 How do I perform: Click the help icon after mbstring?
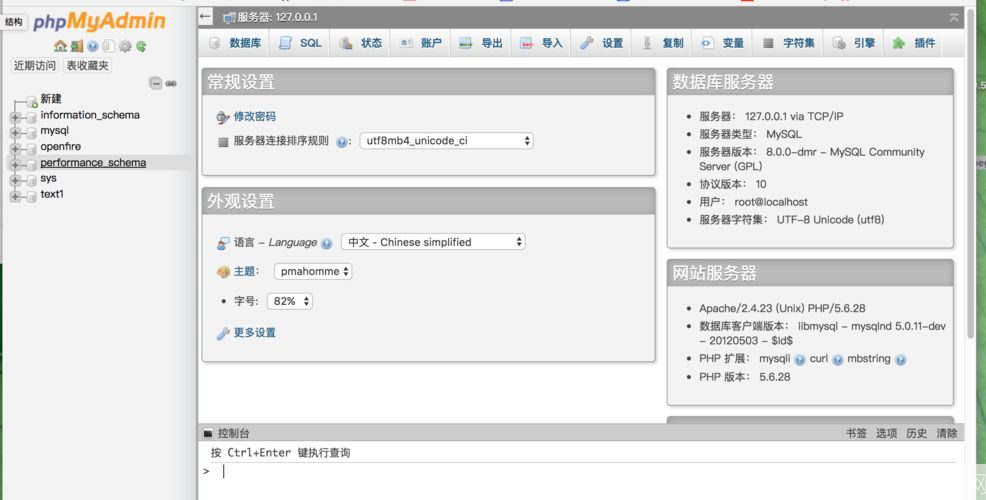tap(900, 360)
